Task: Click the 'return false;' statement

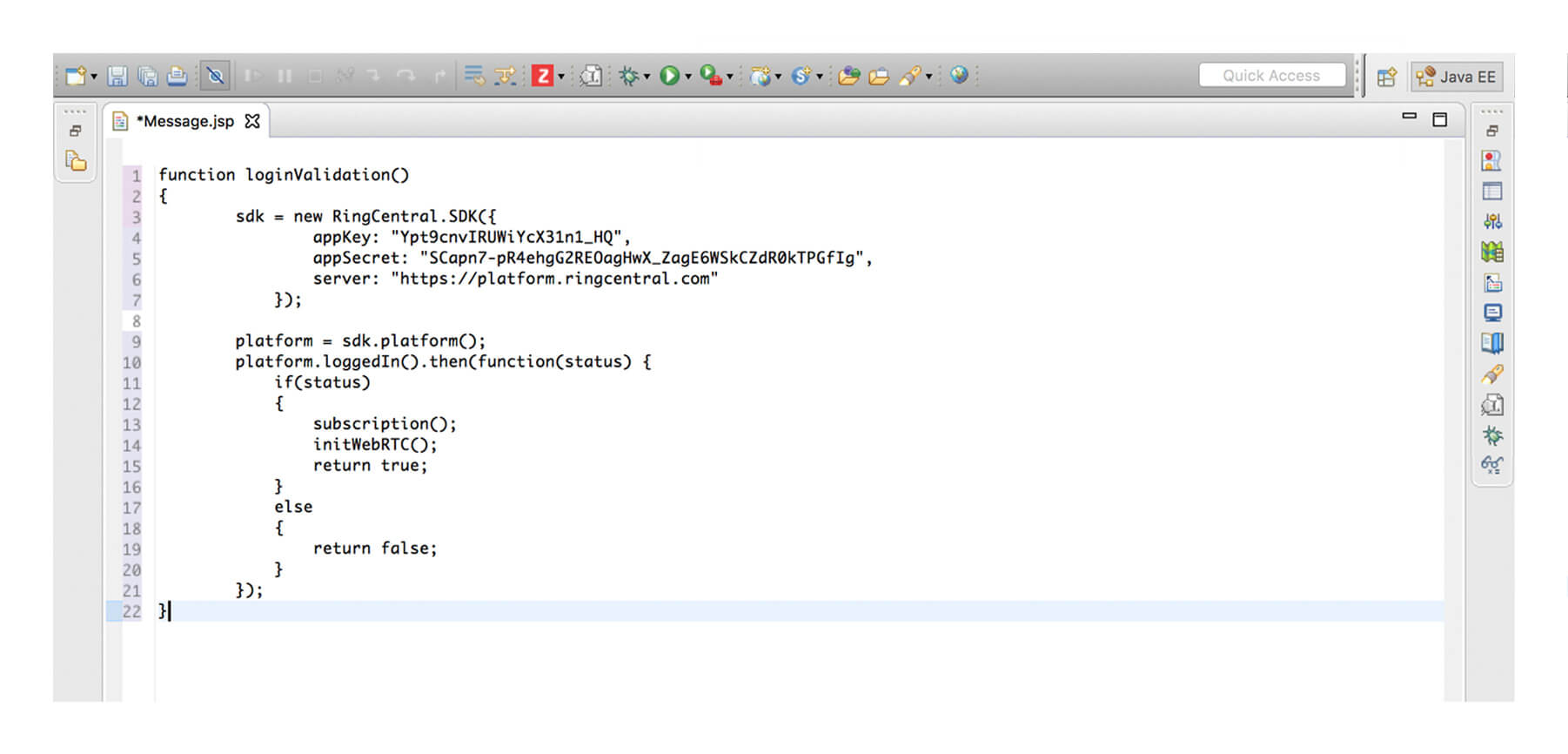Action: (375, 549)
